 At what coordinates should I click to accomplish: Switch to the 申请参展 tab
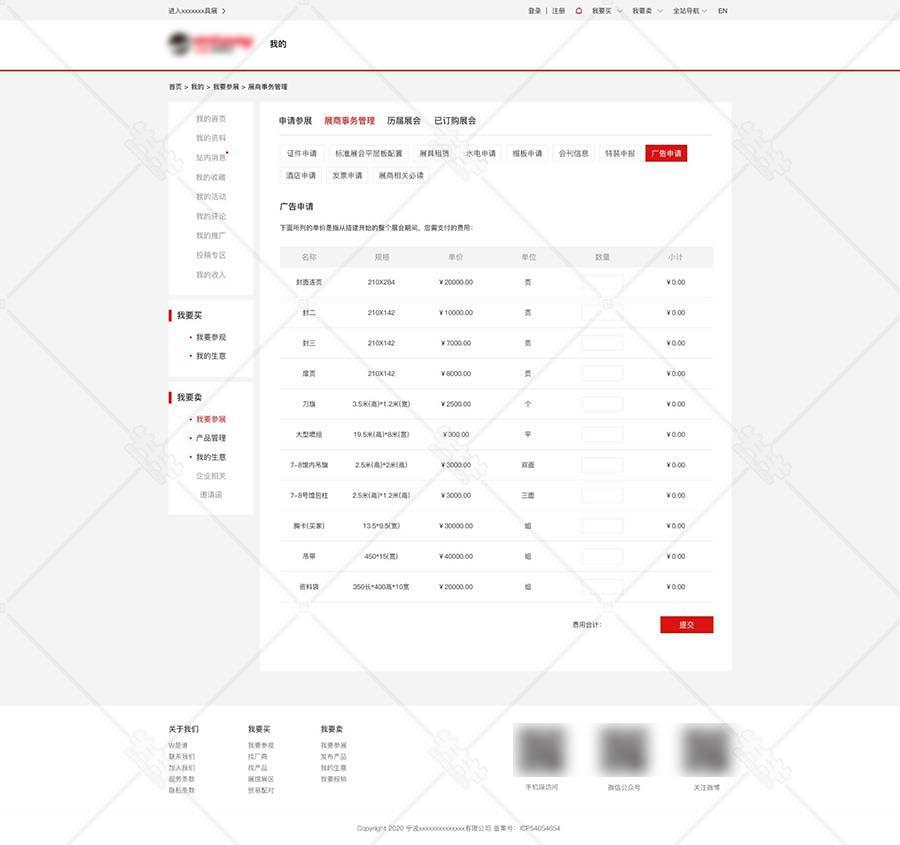[295, 121]
